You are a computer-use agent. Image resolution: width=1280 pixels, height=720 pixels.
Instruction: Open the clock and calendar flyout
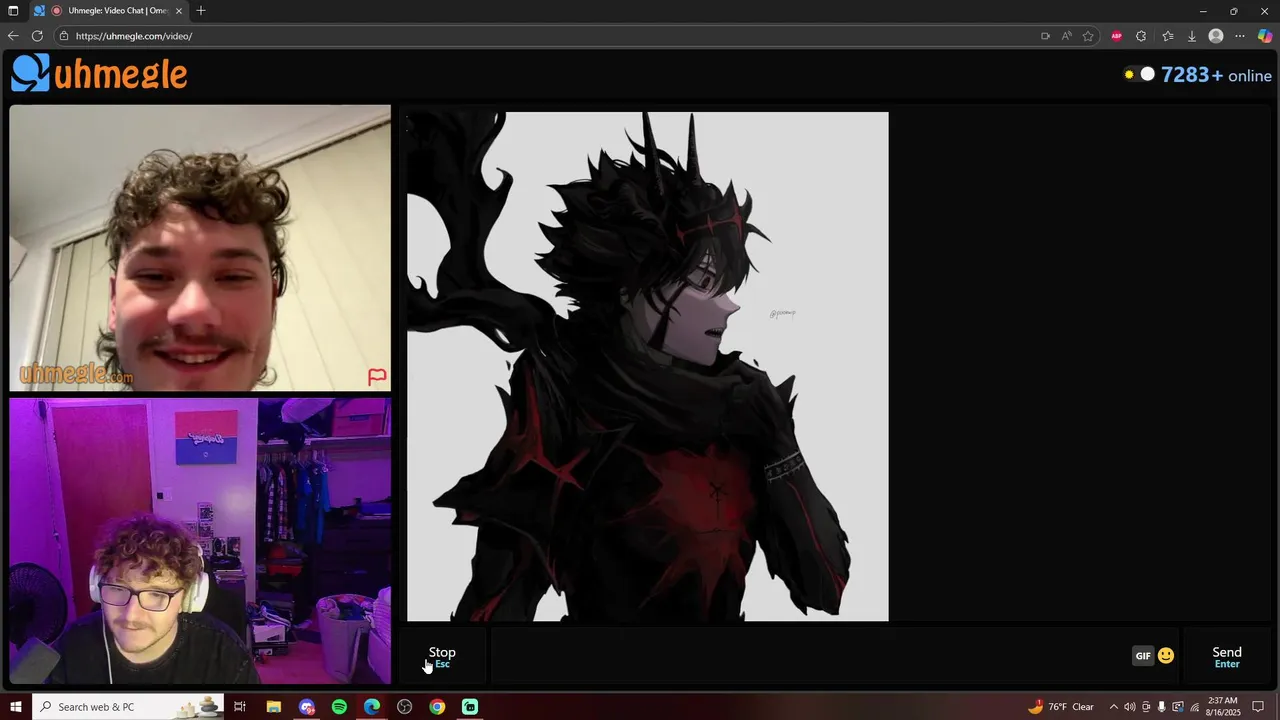(1223, 707)
